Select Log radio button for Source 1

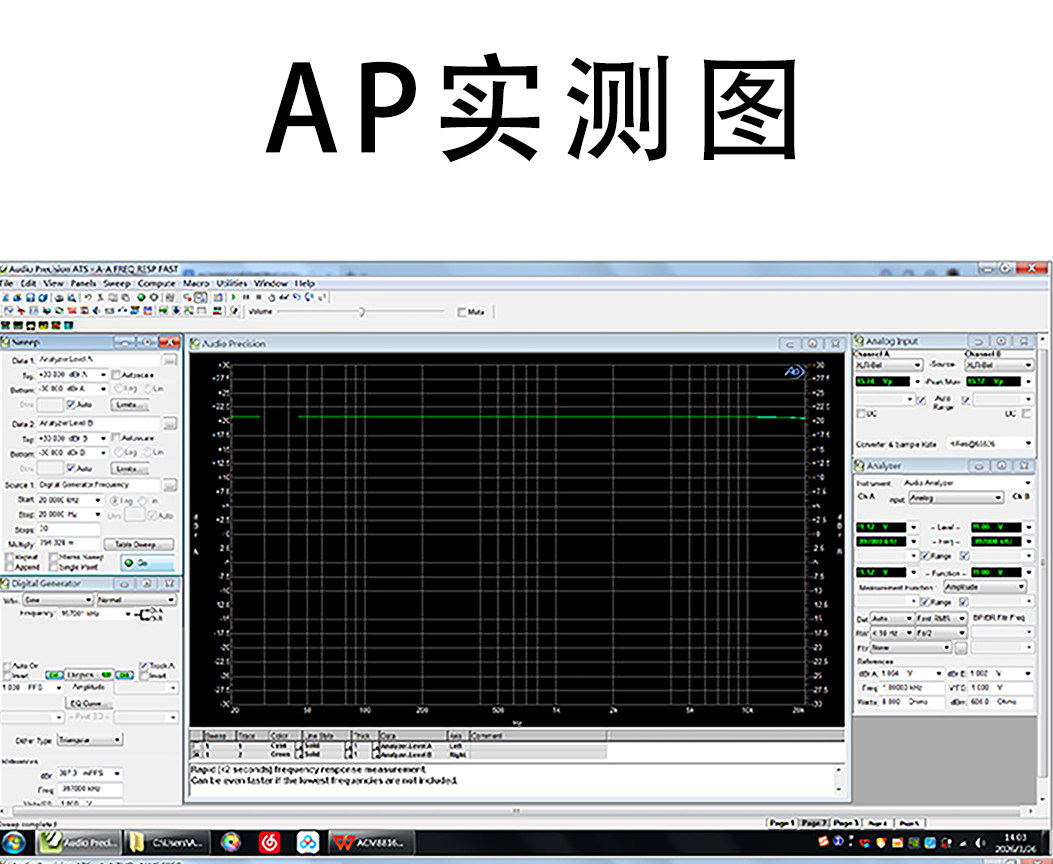pos(114,501)
